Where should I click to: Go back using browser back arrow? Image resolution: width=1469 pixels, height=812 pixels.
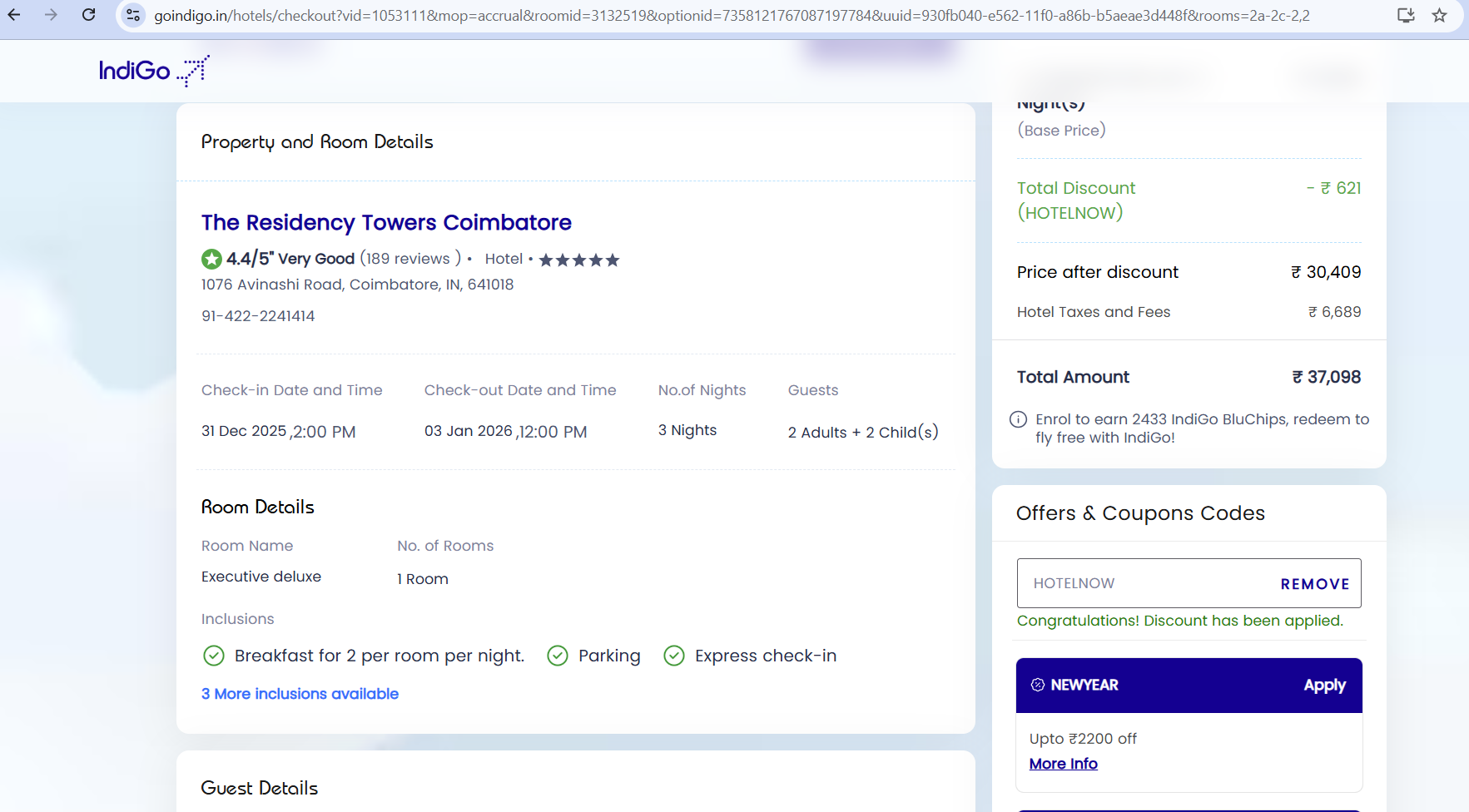click(14, 15)
